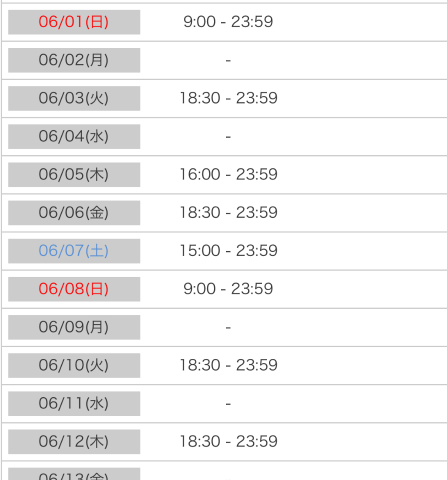Click 18:30 - 23:59 time for 06/06
Viewport: 447px width, 480px height.
228,213
